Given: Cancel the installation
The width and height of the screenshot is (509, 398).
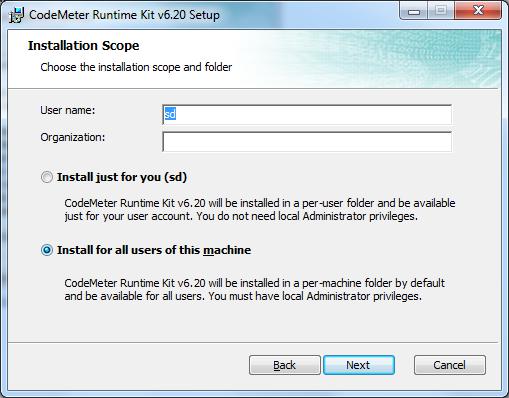Looking at the screenshot, I should coord(449,365).
